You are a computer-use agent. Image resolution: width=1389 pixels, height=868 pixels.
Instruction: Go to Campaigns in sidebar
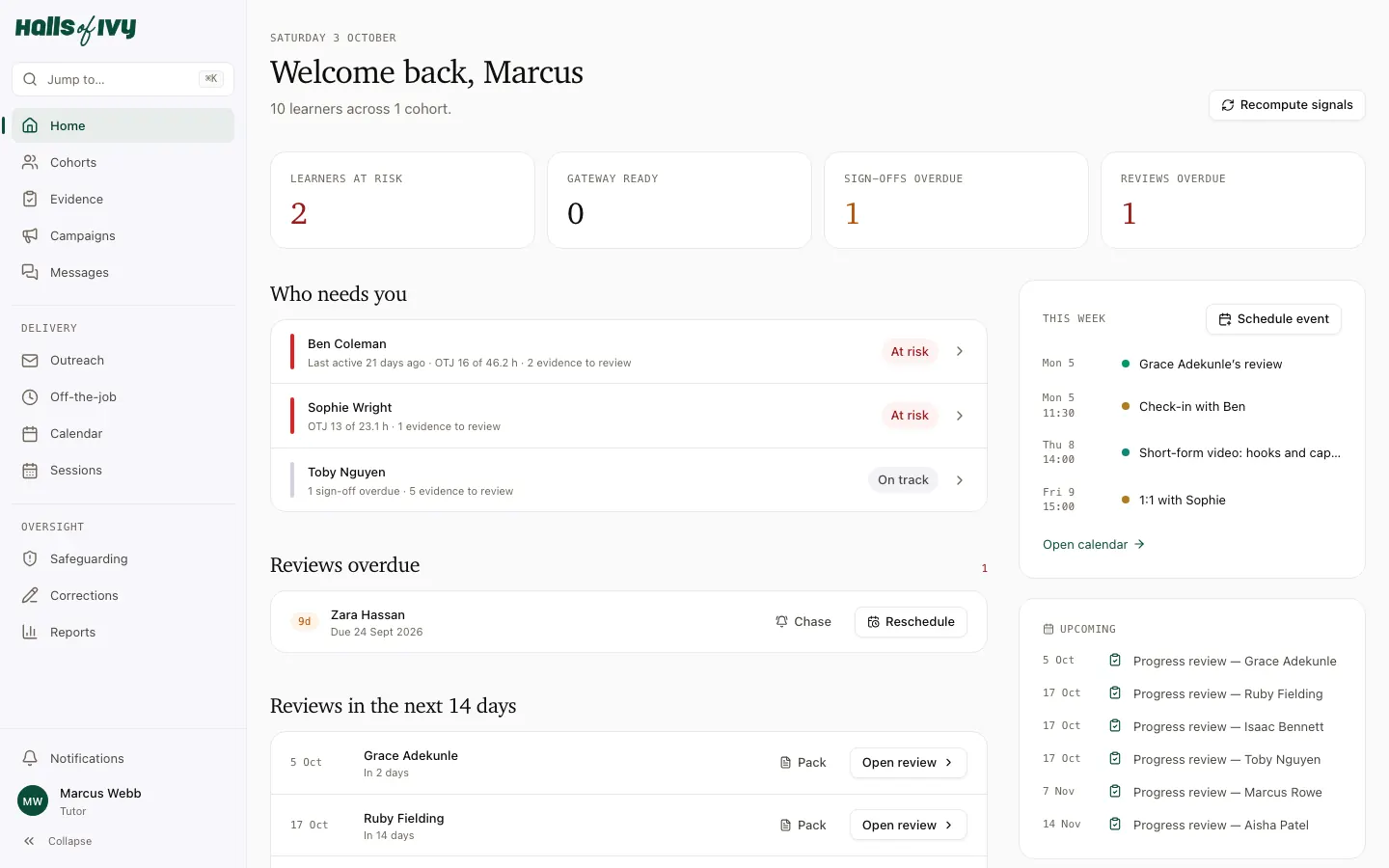123,235
